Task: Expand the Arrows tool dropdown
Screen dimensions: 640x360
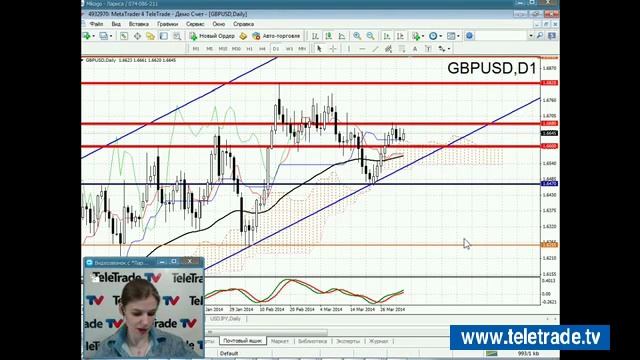Action: click(449, 49)
